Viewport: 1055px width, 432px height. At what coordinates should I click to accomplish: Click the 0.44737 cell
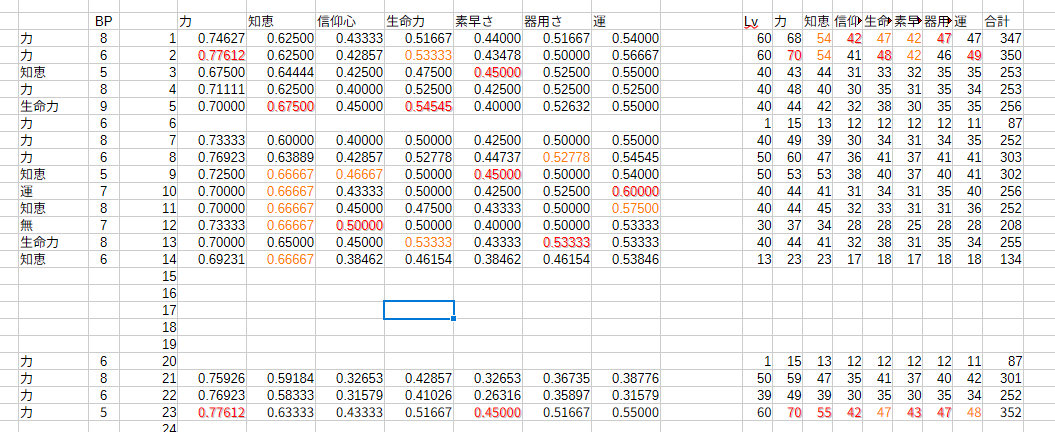pyautogui.click(x=488, y=157)
